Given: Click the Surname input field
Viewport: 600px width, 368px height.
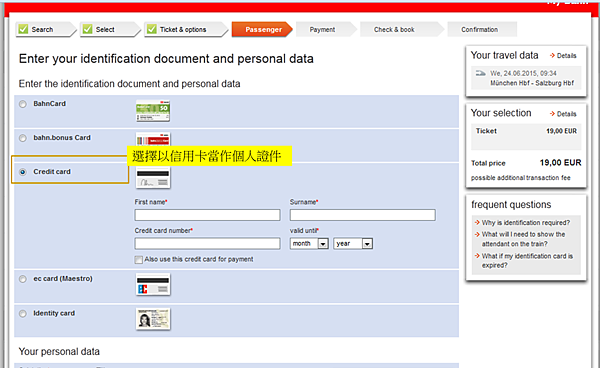Looking at the screenshot, I should [363, 215].
